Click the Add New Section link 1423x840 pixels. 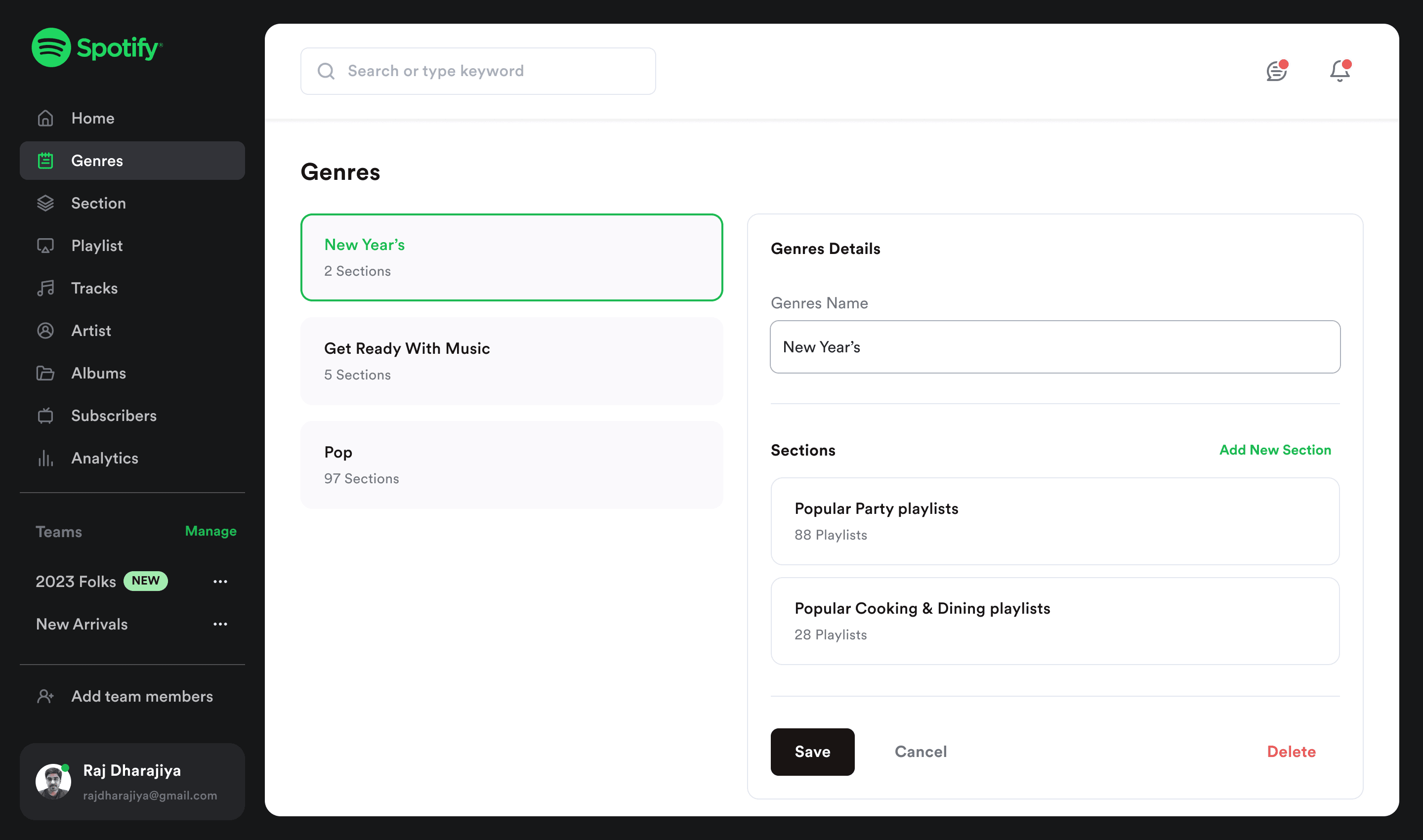pyautogui.click(x=1275, y=450)
